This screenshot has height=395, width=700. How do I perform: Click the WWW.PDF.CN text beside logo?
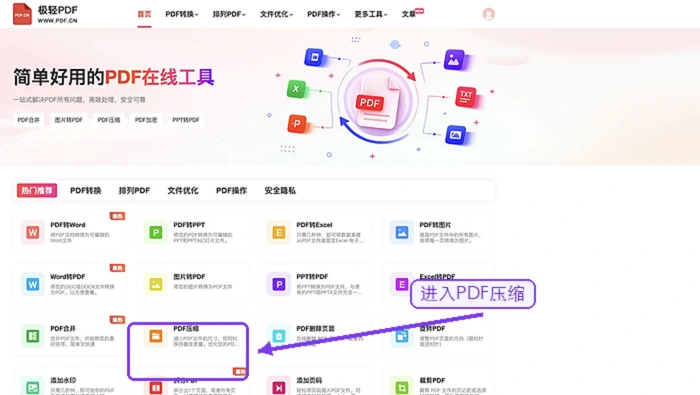click(x=58, y=21)
